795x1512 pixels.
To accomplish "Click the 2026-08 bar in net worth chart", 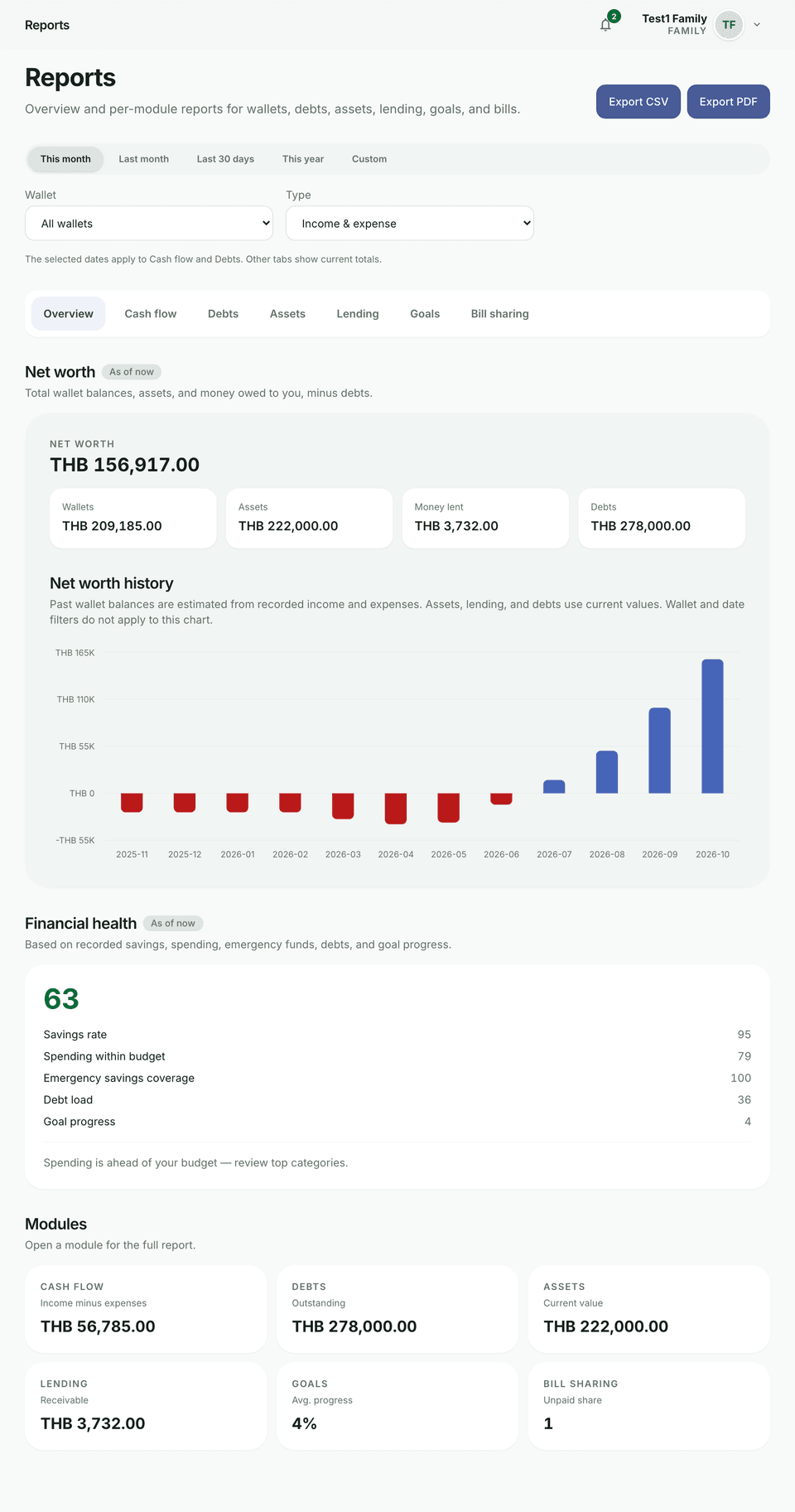I will pyautogui.click(x=607, y=772).
